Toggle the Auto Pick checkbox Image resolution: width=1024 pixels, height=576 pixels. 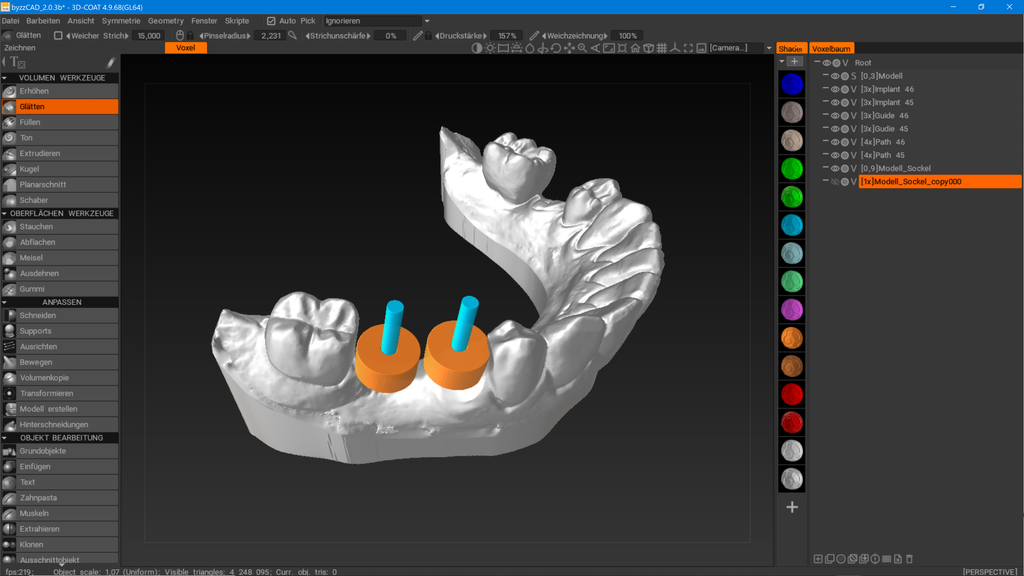pos(271,21)
